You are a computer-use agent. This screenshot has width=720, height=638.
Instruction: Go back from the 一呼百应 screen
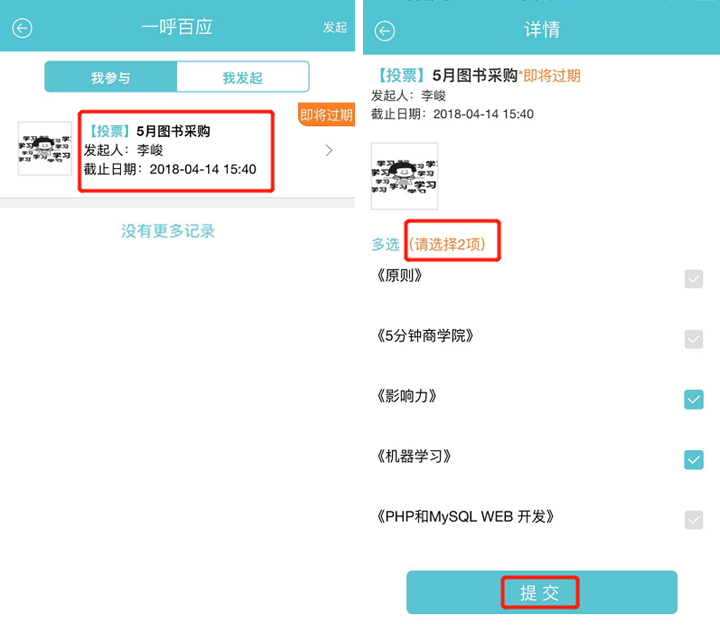pyautogui.click(x=22, y=28)
